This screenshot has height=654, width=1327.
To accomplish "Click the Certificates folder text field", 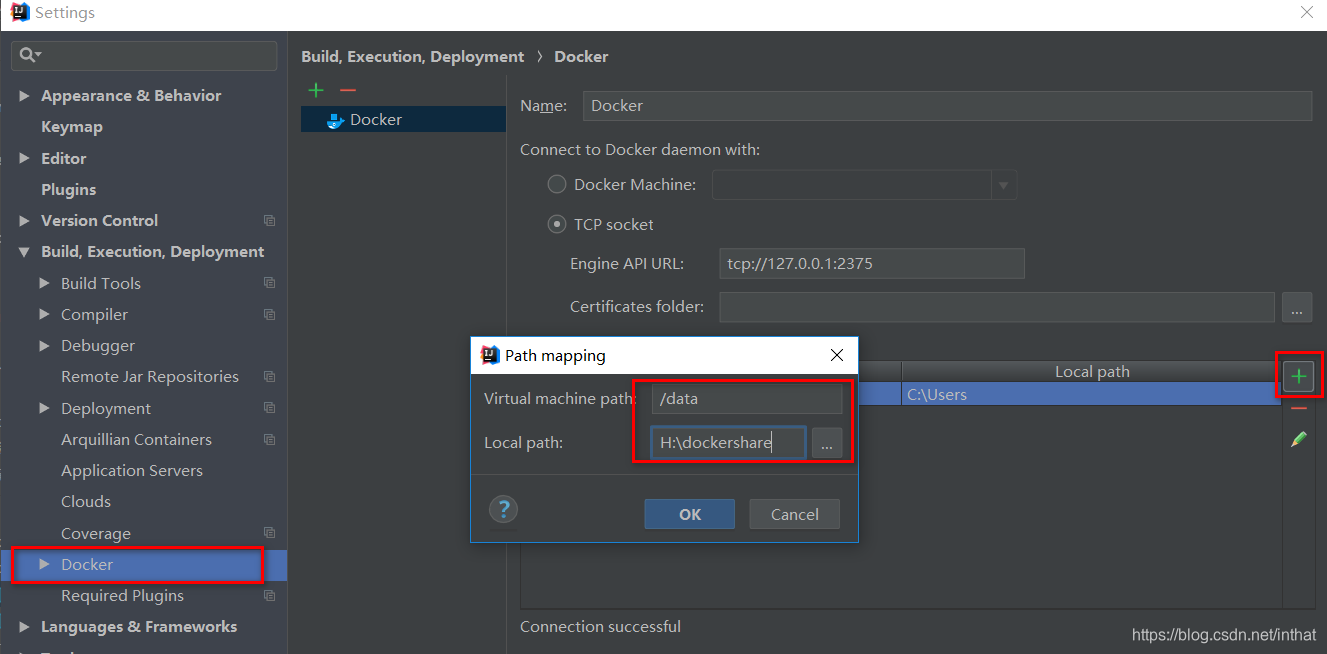I will (x=997, y=307).
